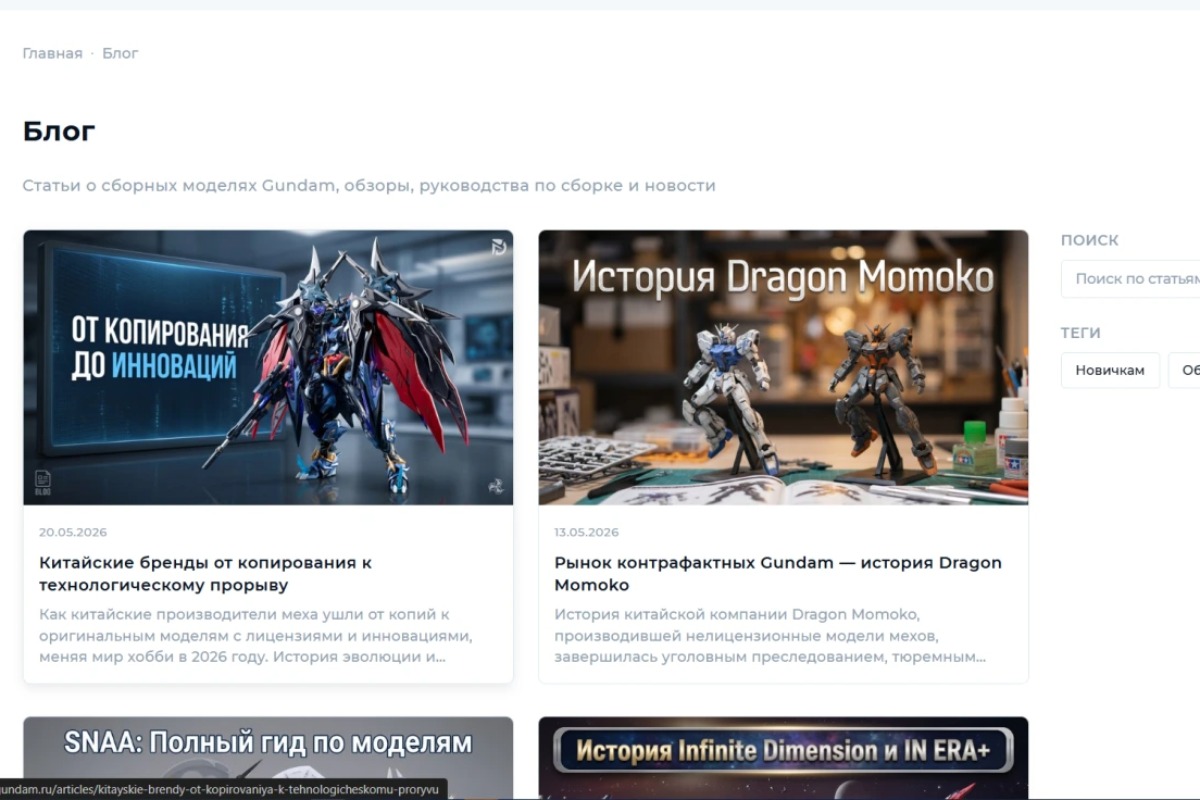Open article 'Китайские бренды от копирования к технологическому прорыву'
Viewport: 1200px width, 800px height.
205,574
